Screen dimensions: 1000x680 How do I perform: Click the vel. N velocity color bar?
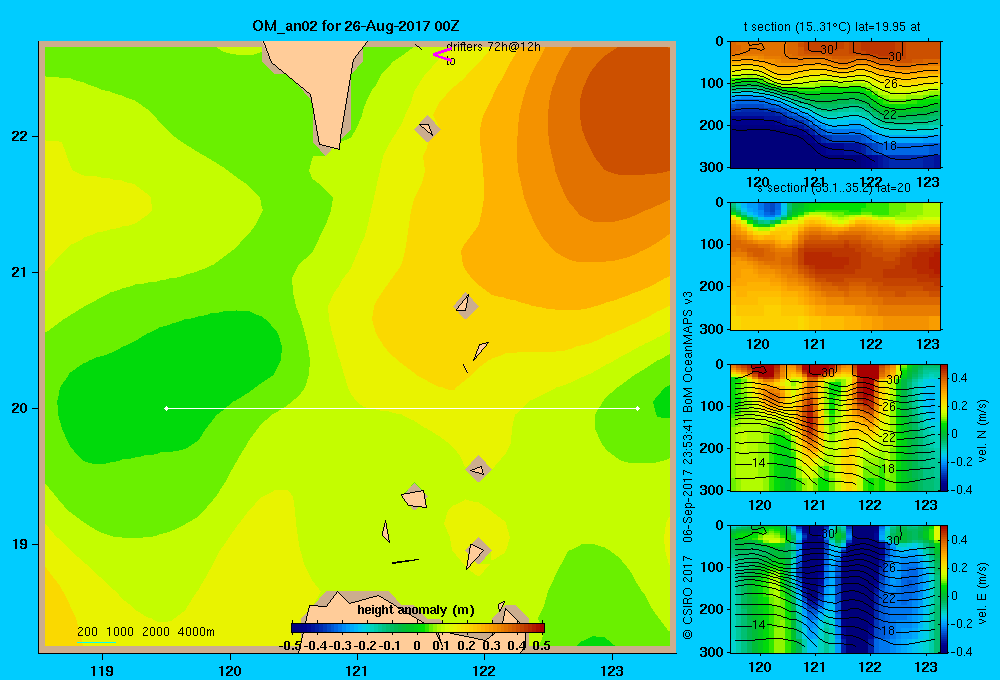[944, 427]
